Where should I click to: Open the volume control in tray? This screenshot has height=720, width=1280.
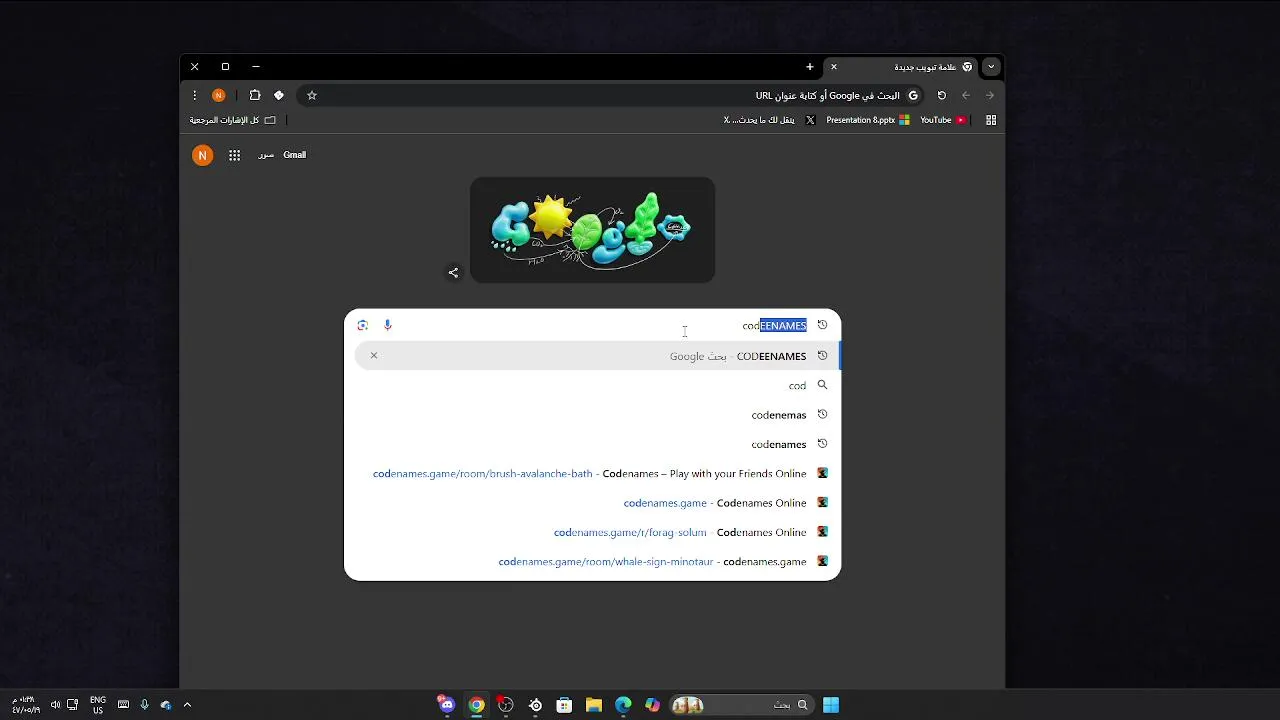pos(55,705)
